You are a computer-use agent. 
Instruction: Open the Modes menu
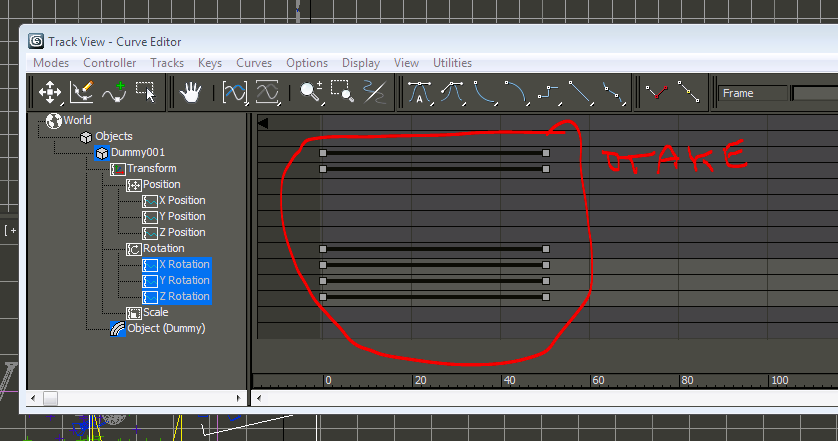click(51, 63)
